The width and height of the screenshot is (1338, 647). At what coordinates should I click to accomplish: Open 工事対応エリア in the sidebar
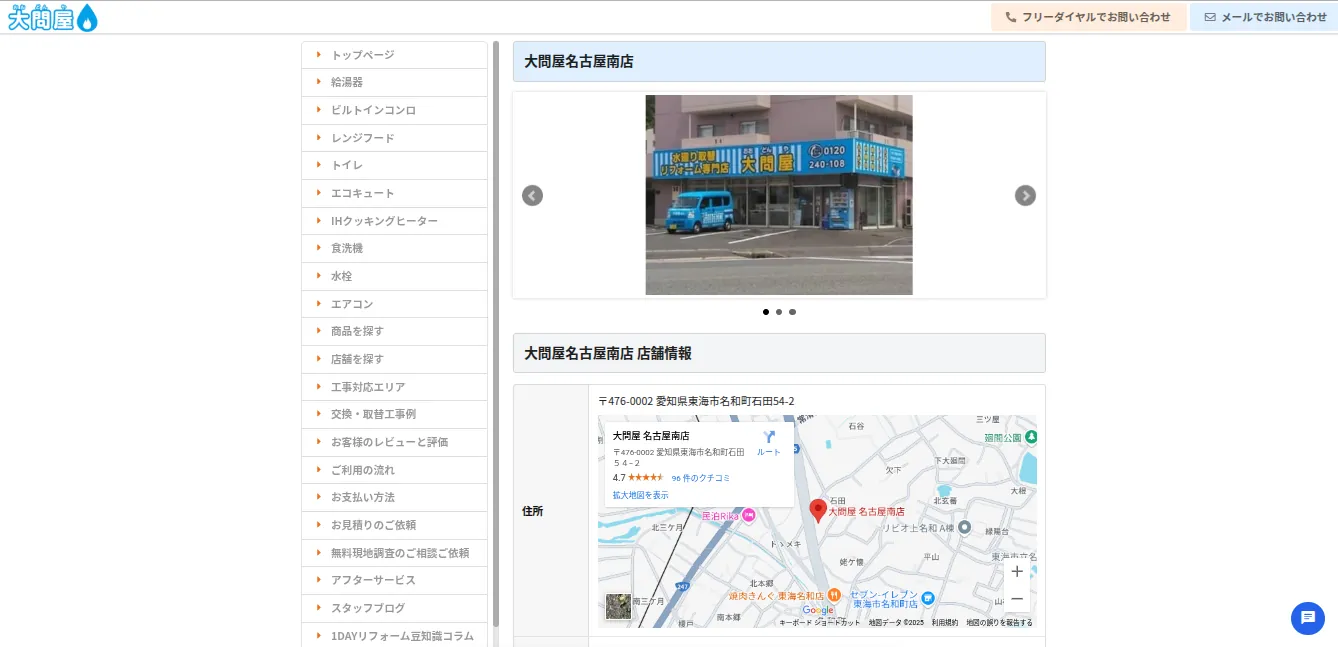pos(394,387)
